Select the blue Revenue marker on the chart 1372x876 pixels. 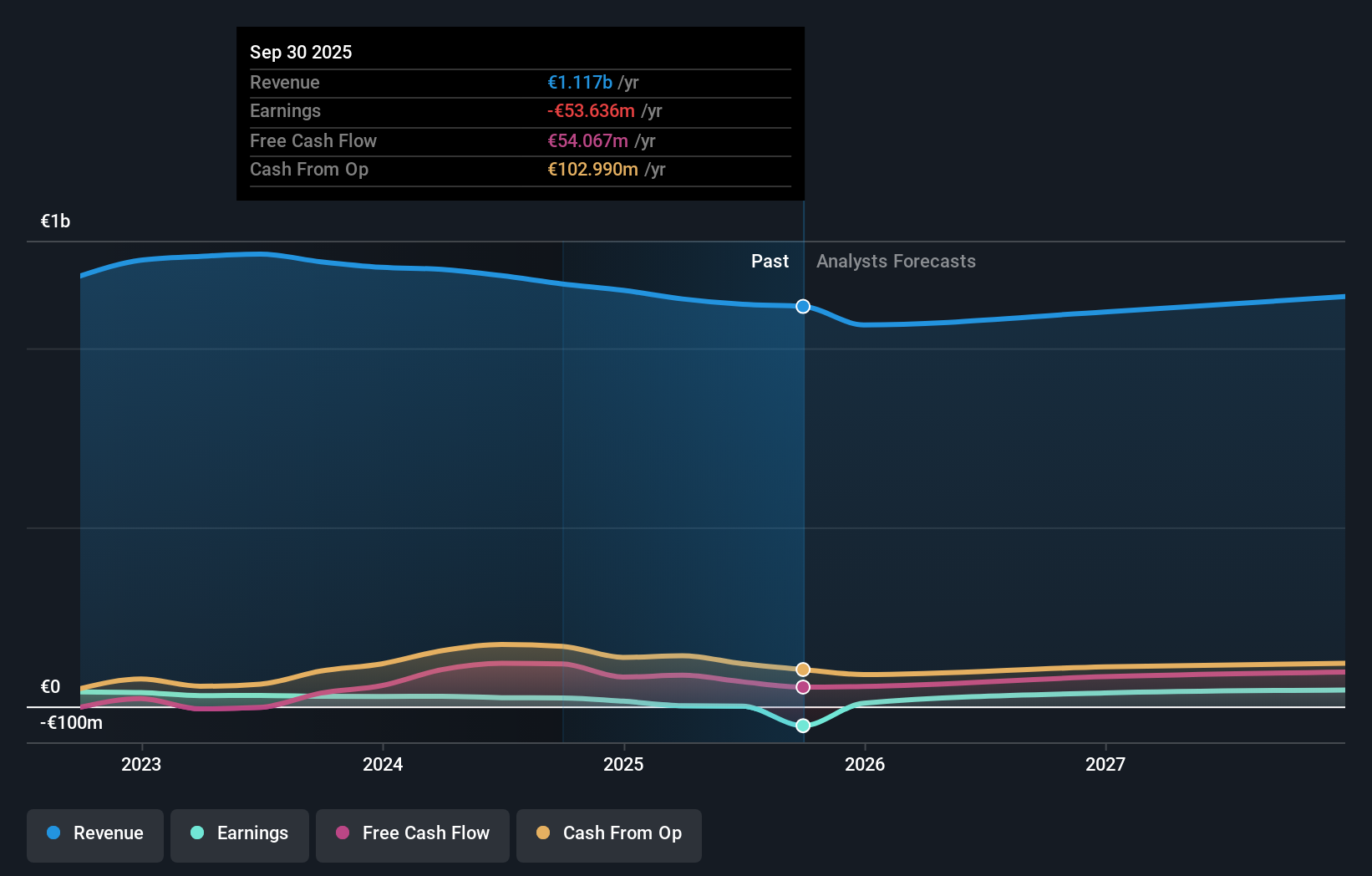[802, 306]
